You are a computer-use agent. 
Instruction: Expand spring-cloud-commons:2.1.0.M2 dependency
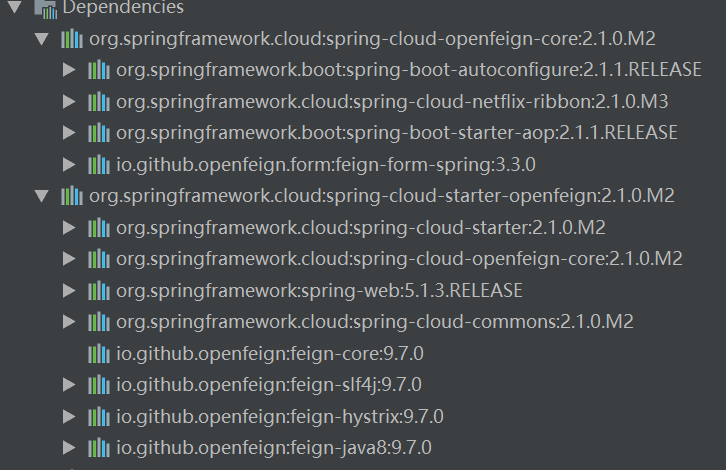(x=68, y=322)
